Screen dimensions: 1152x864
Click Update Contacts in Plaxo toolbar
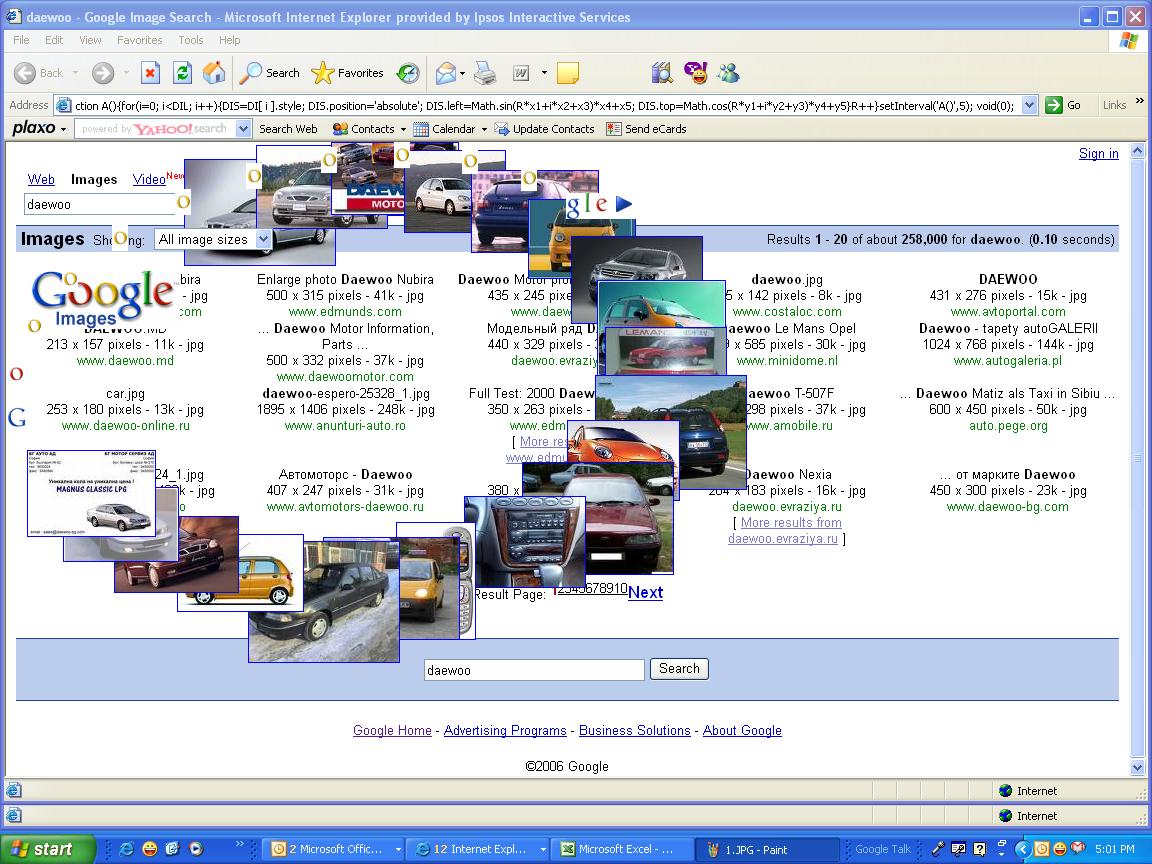544,129
